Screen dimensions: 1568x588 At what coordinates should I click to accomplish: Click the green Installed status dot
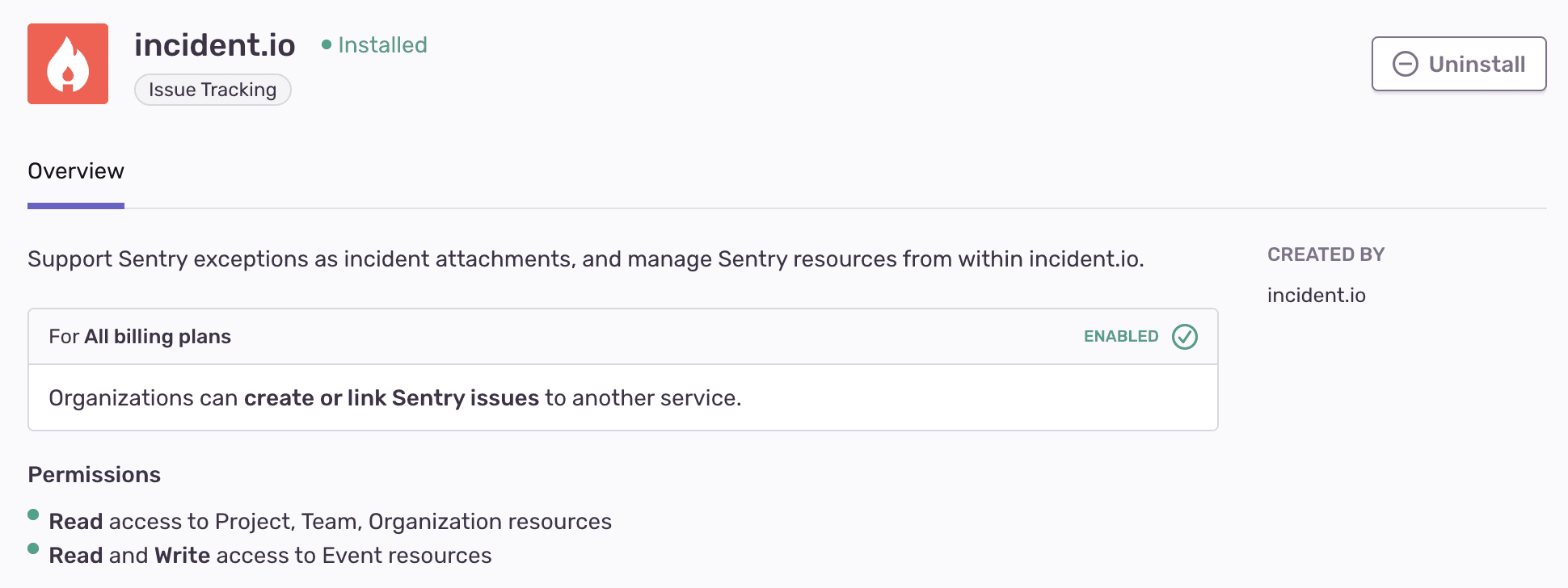[327, 45]
